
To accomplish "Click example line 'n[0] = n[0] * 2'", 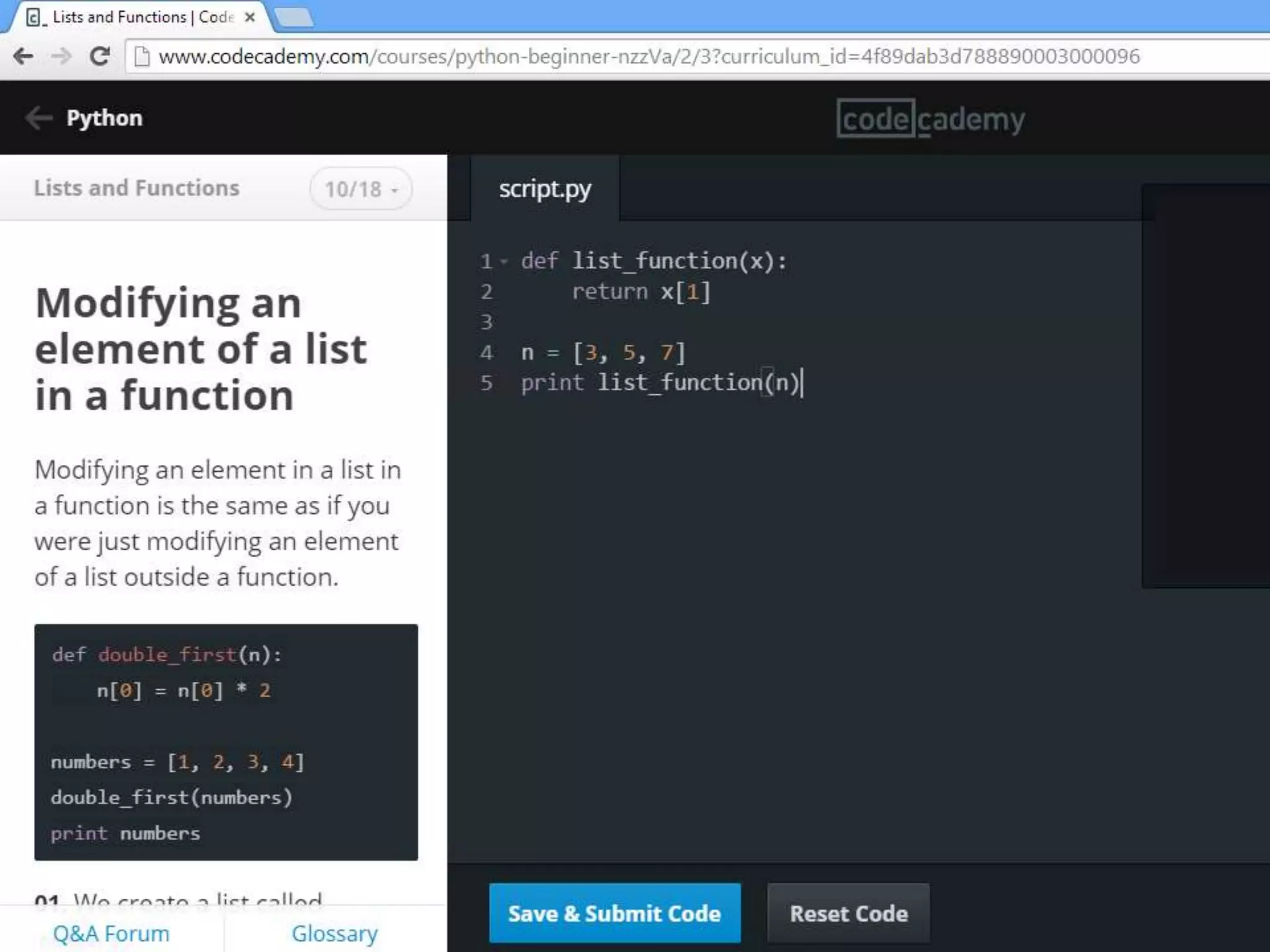I will click(184, 690).
